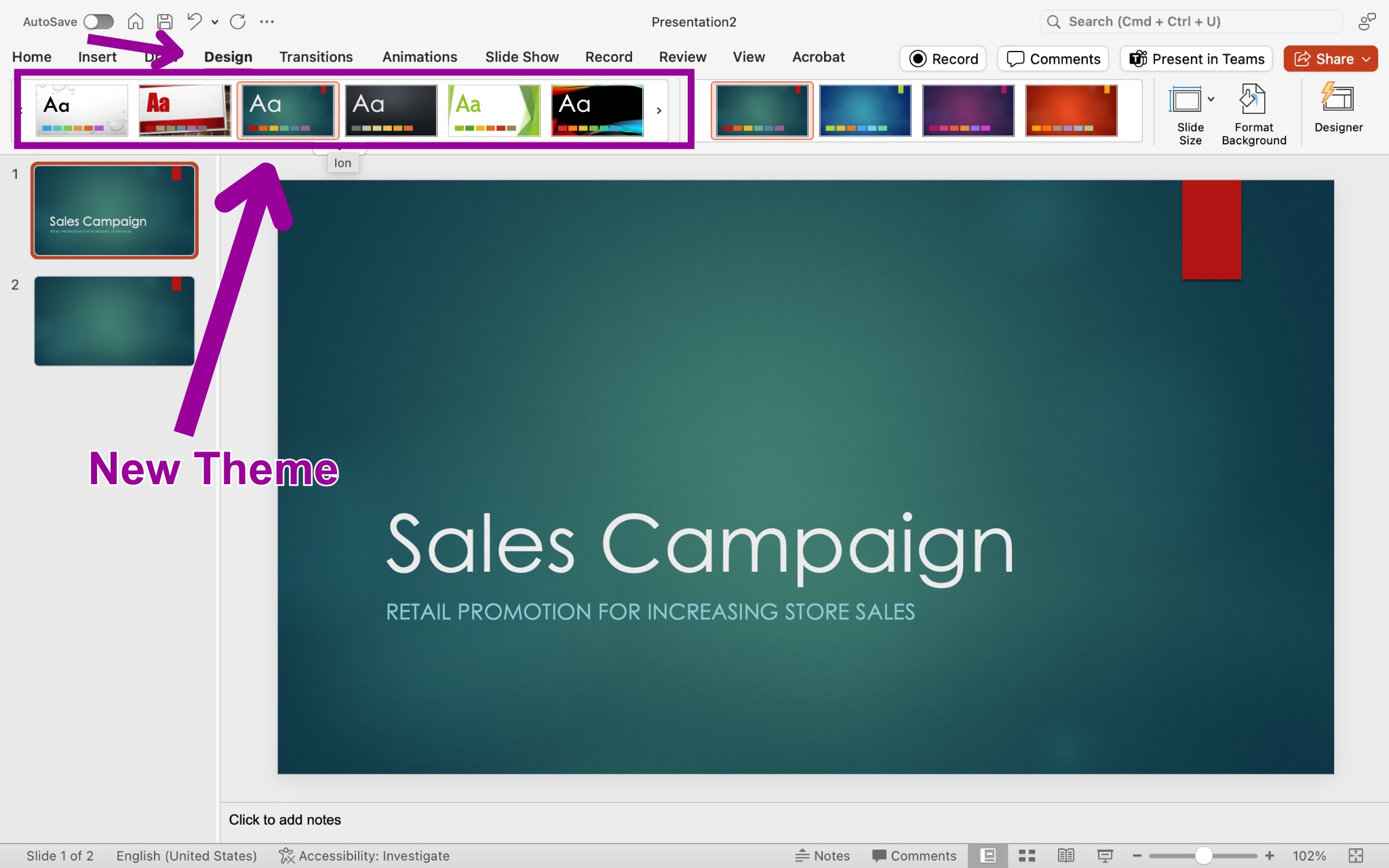Screen dimensions: 1389x868
Task: Select the red and white theme thumbnail
Action: pos(184,110)
